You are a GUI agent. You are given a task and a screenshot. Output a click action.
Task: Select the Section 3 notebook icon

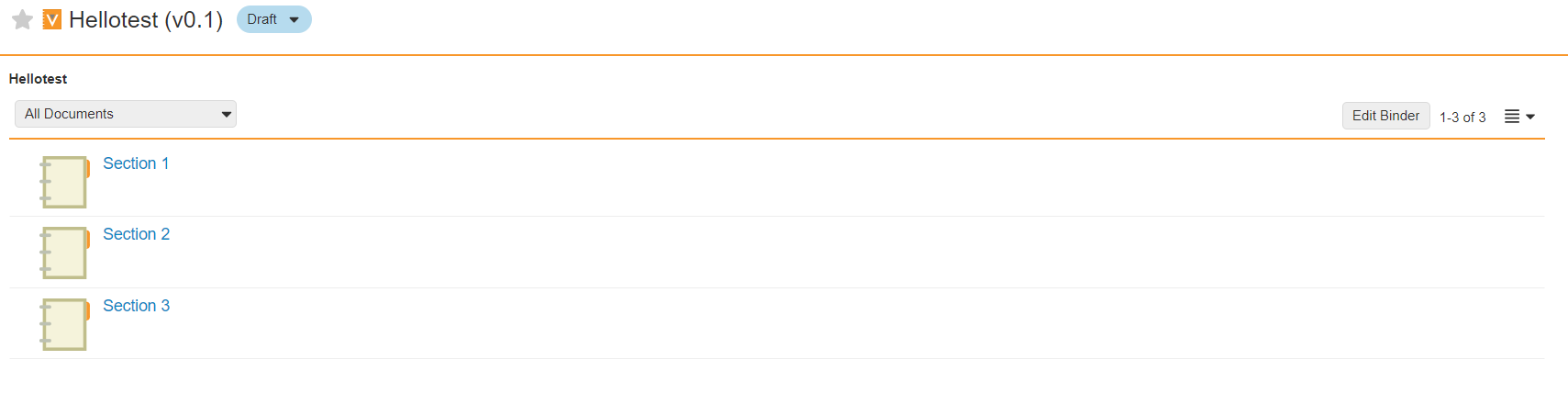(x=64, y=324)
